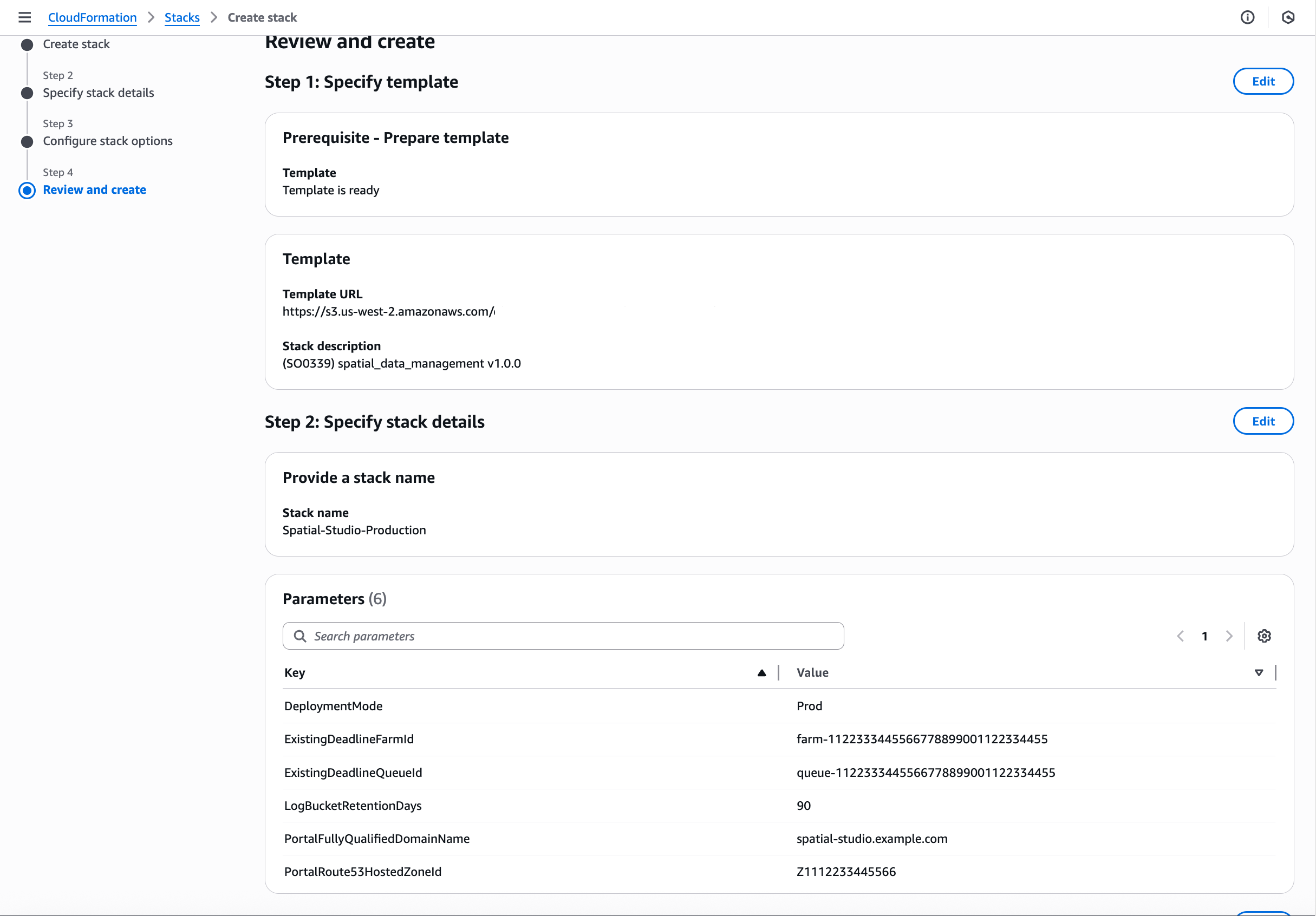The width and height of the screenshot is (1316, 916).
Task: Open the Value column filter dropdown
Action: pyautogui.click(x=1258, y=672)
